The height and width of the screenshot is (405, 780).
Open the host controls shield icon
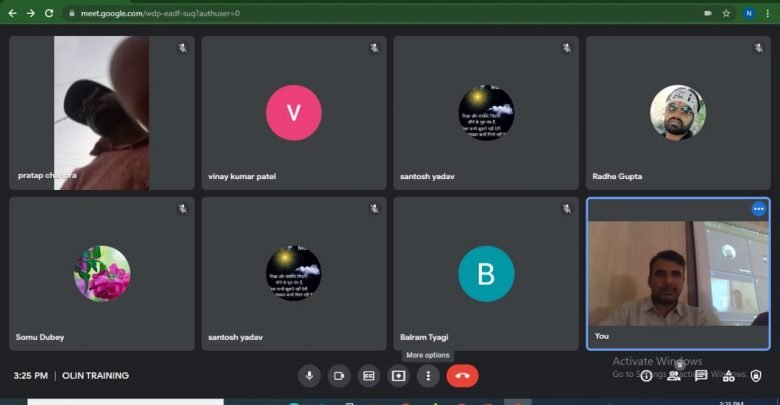point(756,376)
